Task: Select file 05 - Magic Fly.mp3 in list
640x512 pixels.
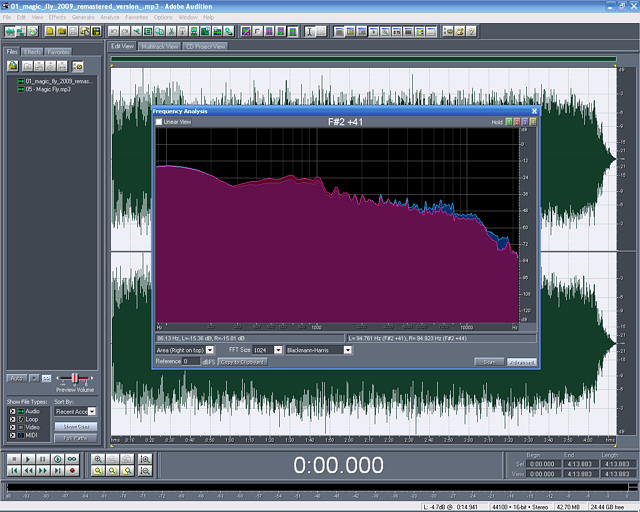Action: pos(48,89)
